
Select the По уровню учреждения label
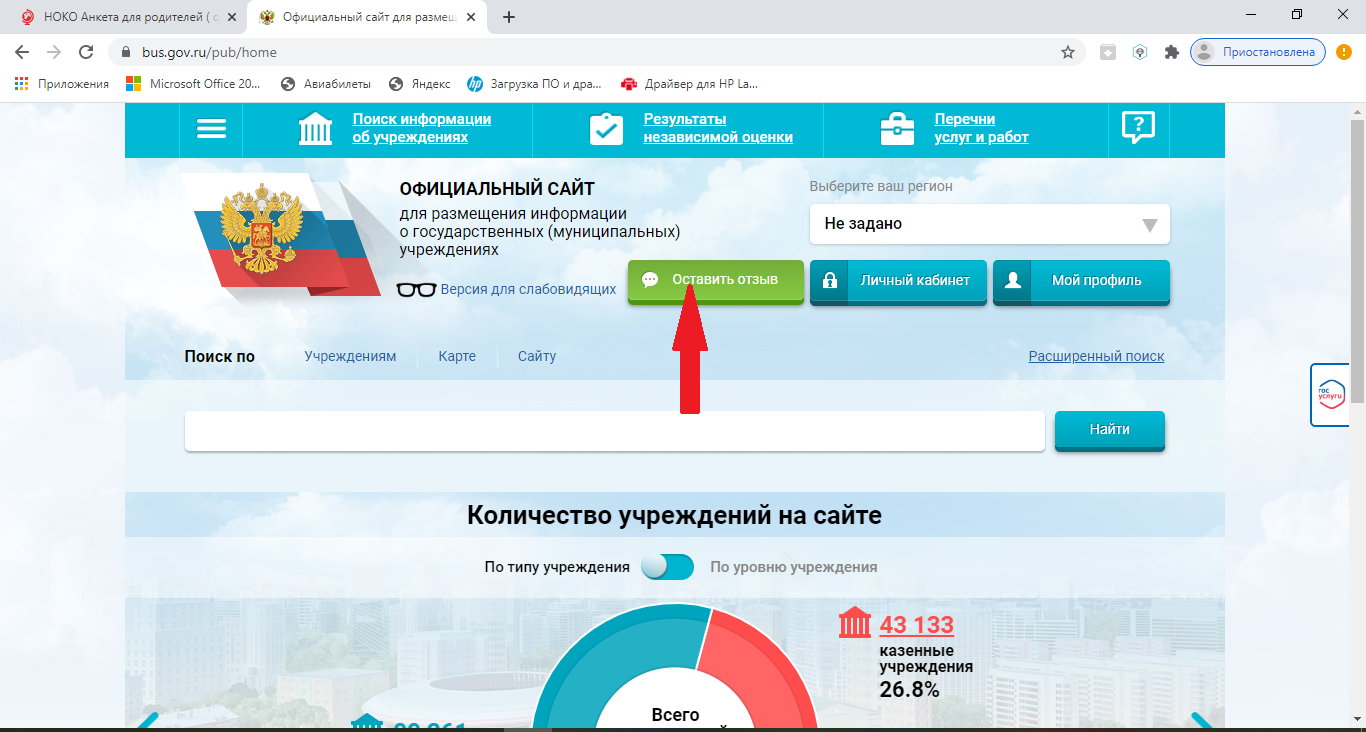794,567
